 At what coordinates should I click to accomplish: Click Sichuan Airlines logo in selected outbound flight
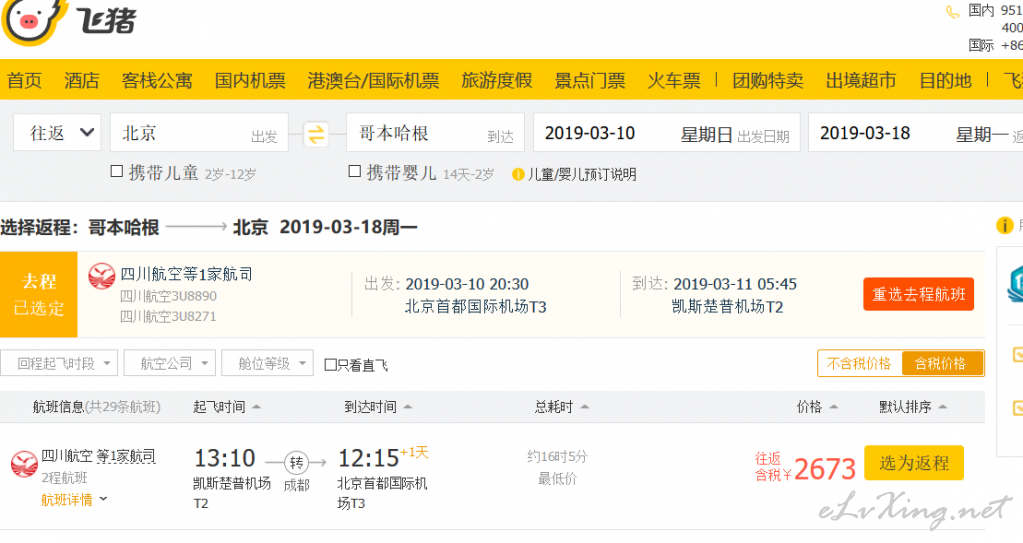[102, 276]
